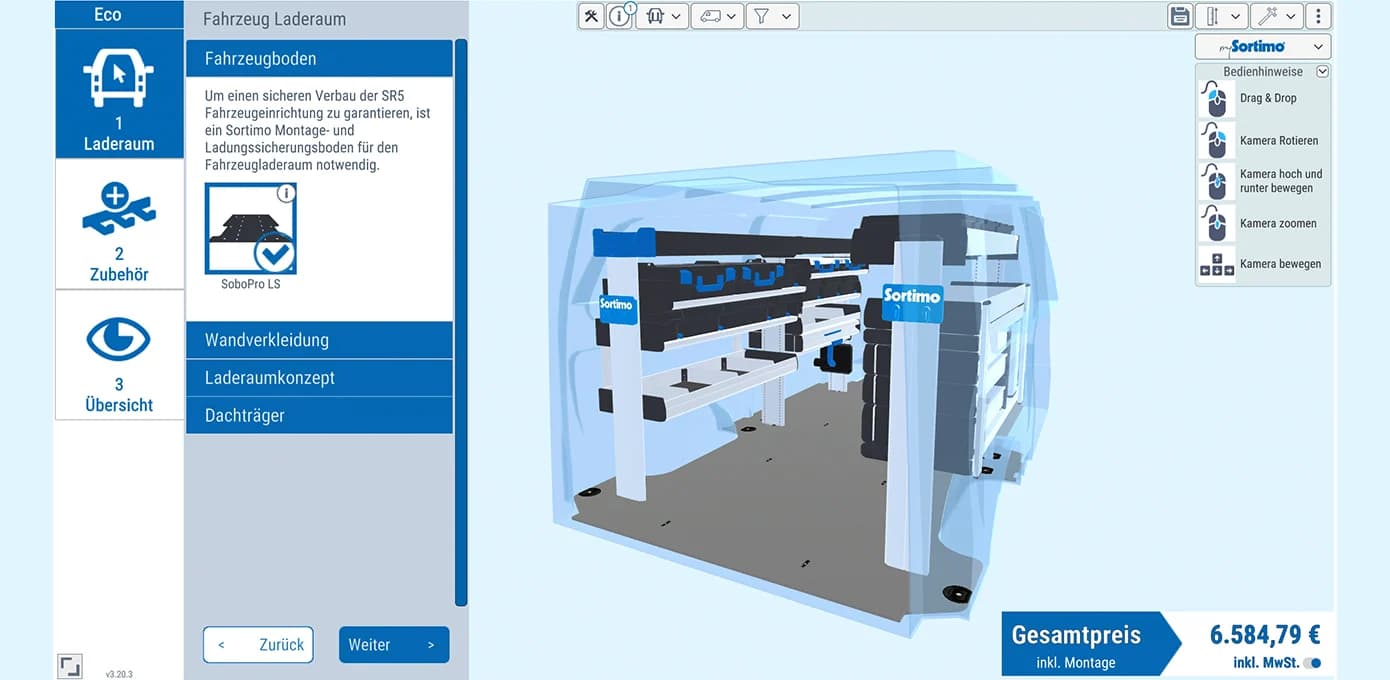Select the Kamera zoomen mouse icon
1390x680 pixels.
click(x=1216, y=223)
